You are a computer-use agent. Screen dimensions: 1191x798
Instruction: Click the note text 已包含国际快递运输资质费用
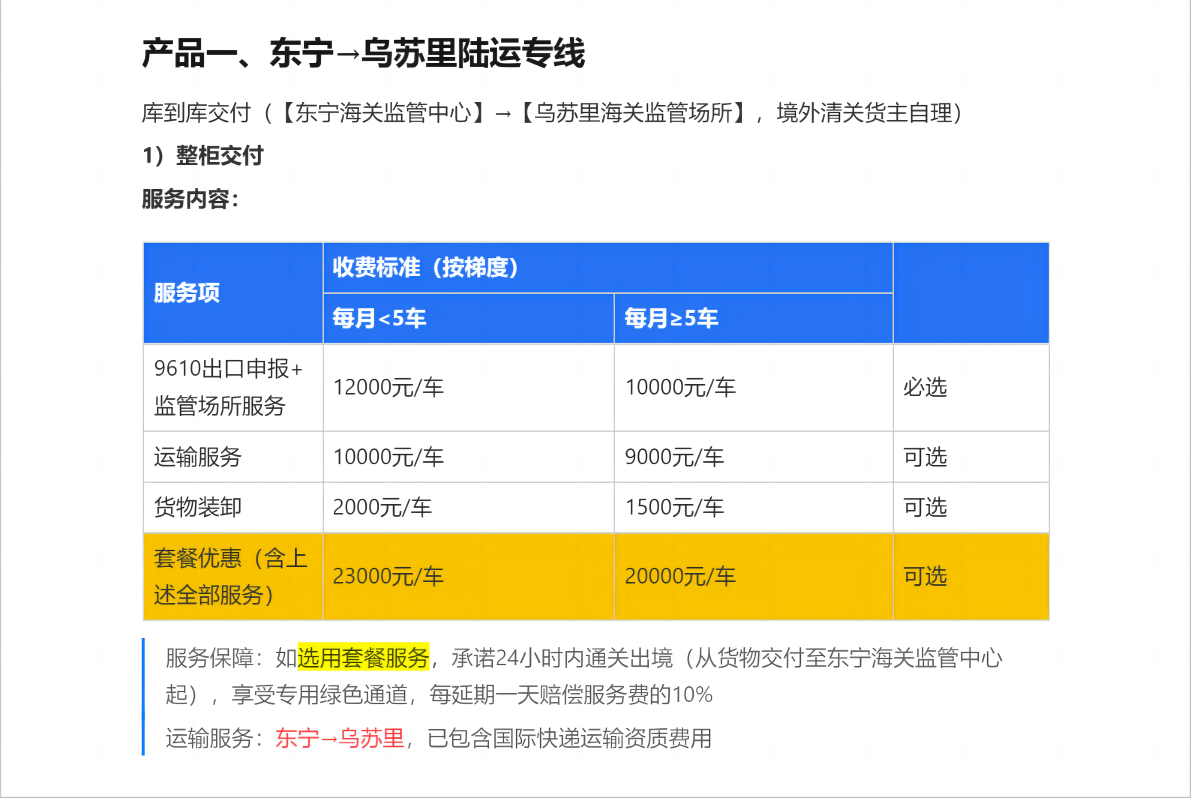click(570, 738)
